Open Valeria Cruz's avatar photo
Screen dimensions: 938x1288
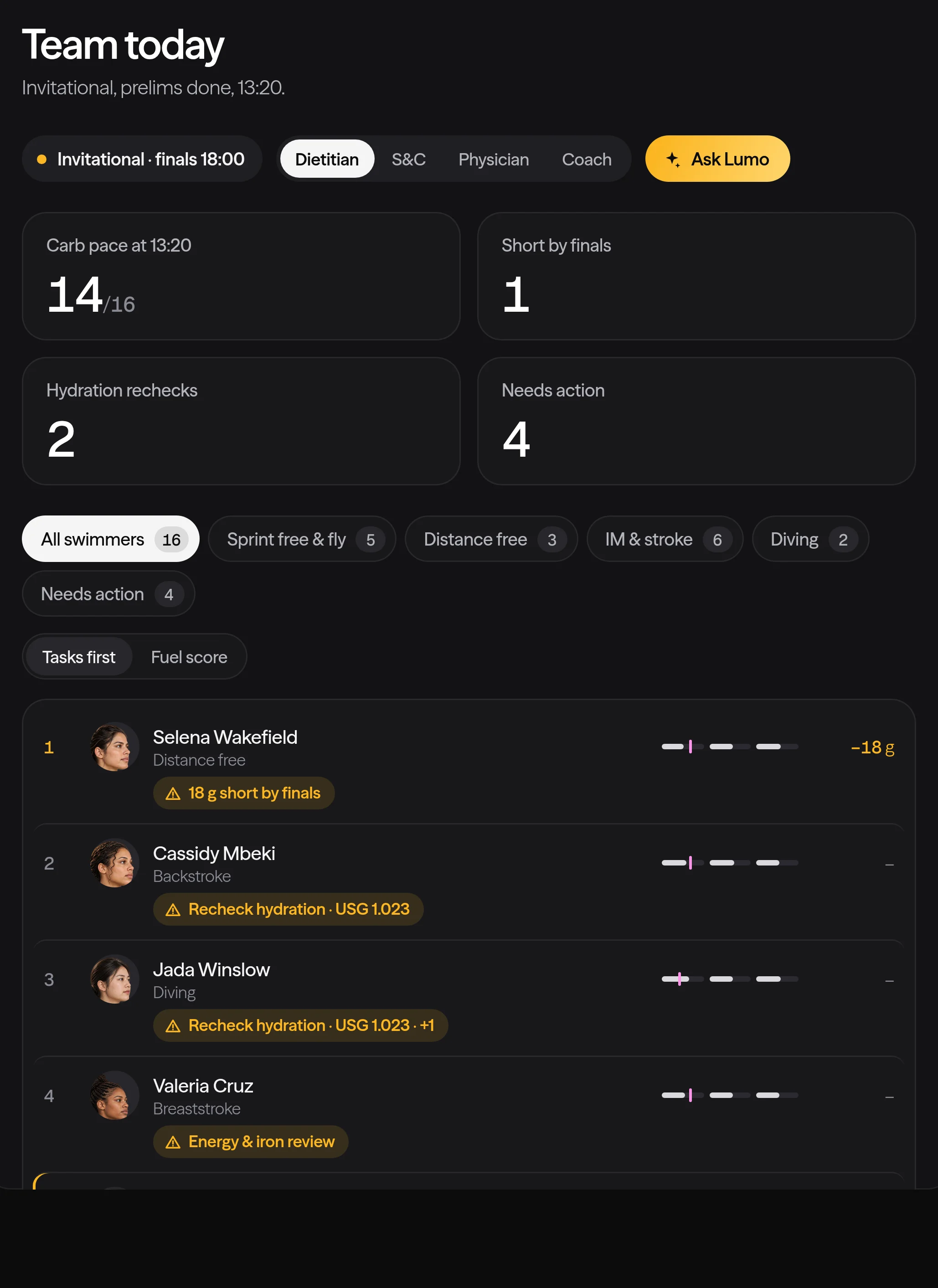coord(115,1095)
